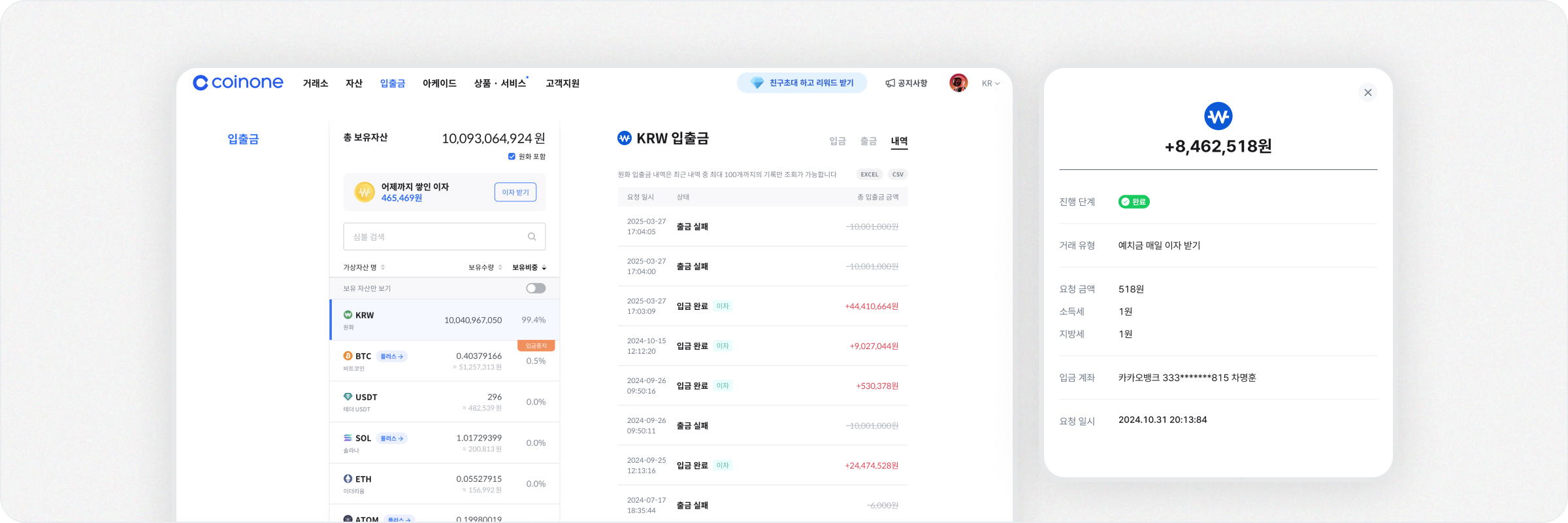The image size is (1568, 523).
Task: Click 이자 tag on 2024-10-15 row
Action: (723, 346)
